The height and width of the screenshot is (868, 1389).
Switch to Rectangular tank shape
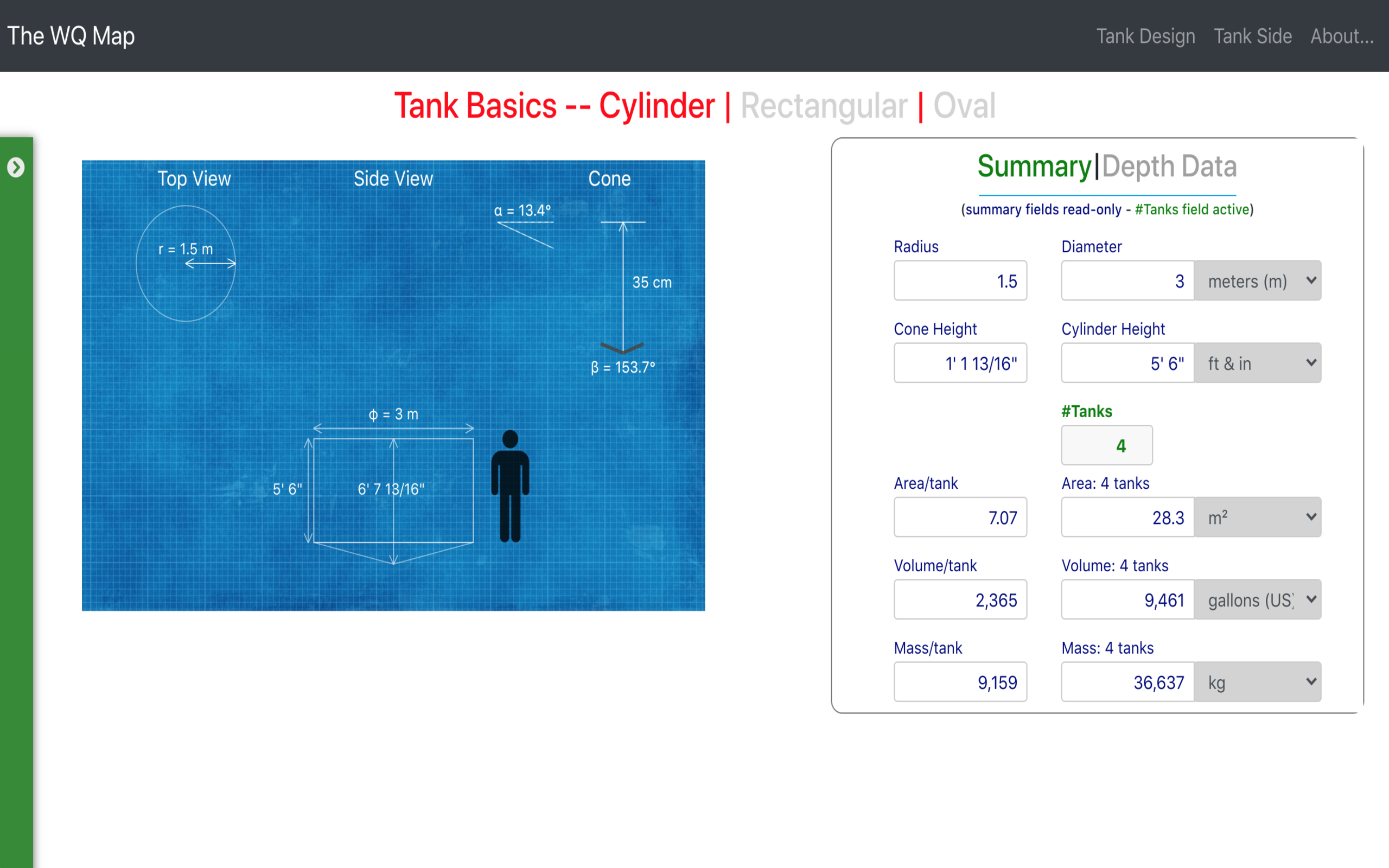[824, 106]
